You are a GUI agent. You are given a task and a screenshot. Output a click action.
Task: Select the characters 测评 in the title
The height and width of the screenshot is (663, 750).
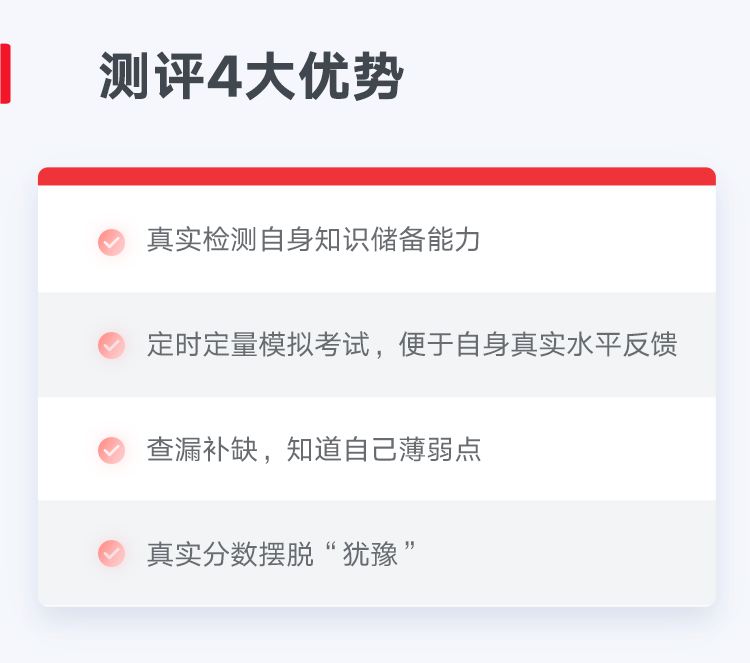[152, 76]
